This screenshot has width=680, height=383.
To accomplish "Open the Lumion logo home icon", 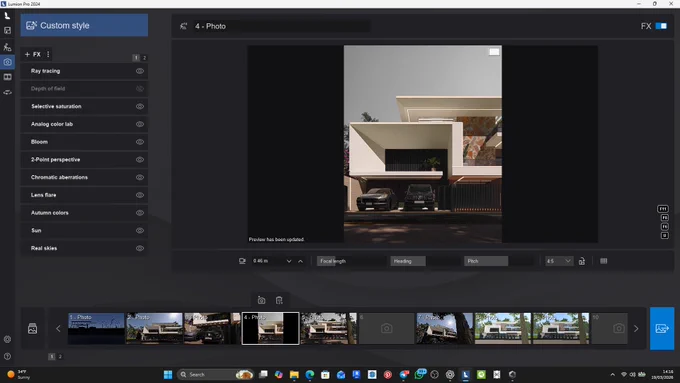I will pos(7,16).
